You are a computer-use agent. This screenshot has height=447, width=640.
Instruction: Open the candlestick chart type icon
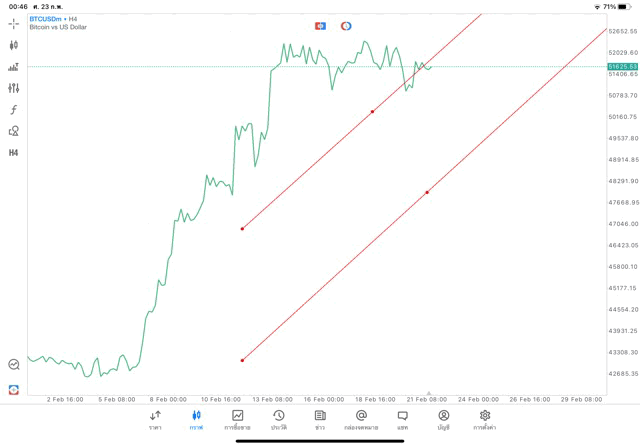pyautogui.click(x=14, y=45)
